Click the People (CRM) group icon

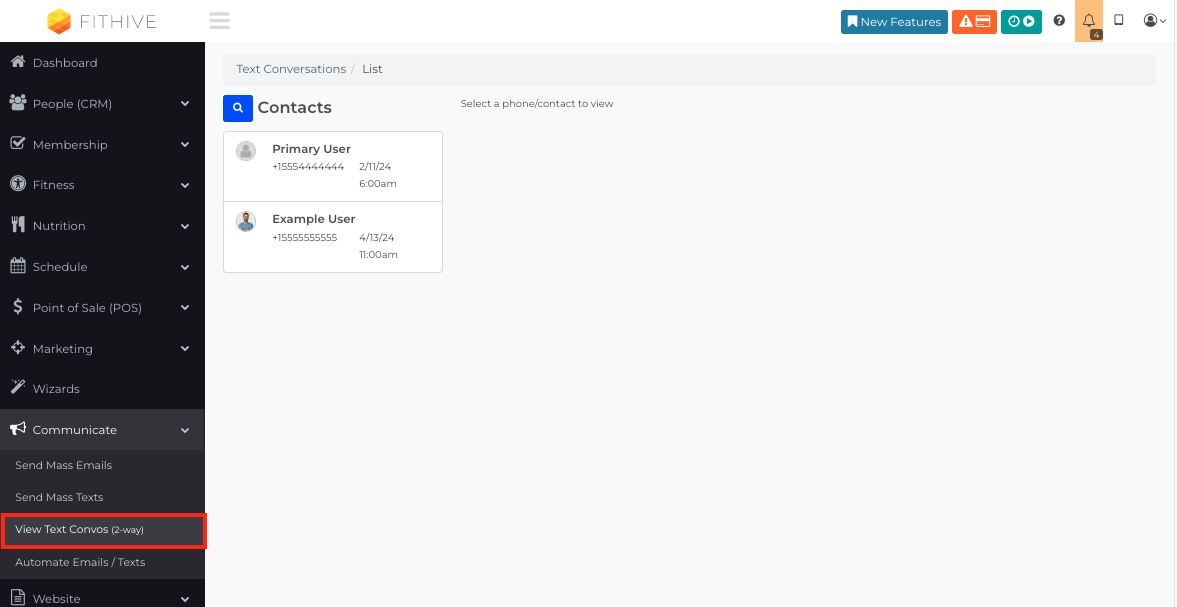[18, 103]
